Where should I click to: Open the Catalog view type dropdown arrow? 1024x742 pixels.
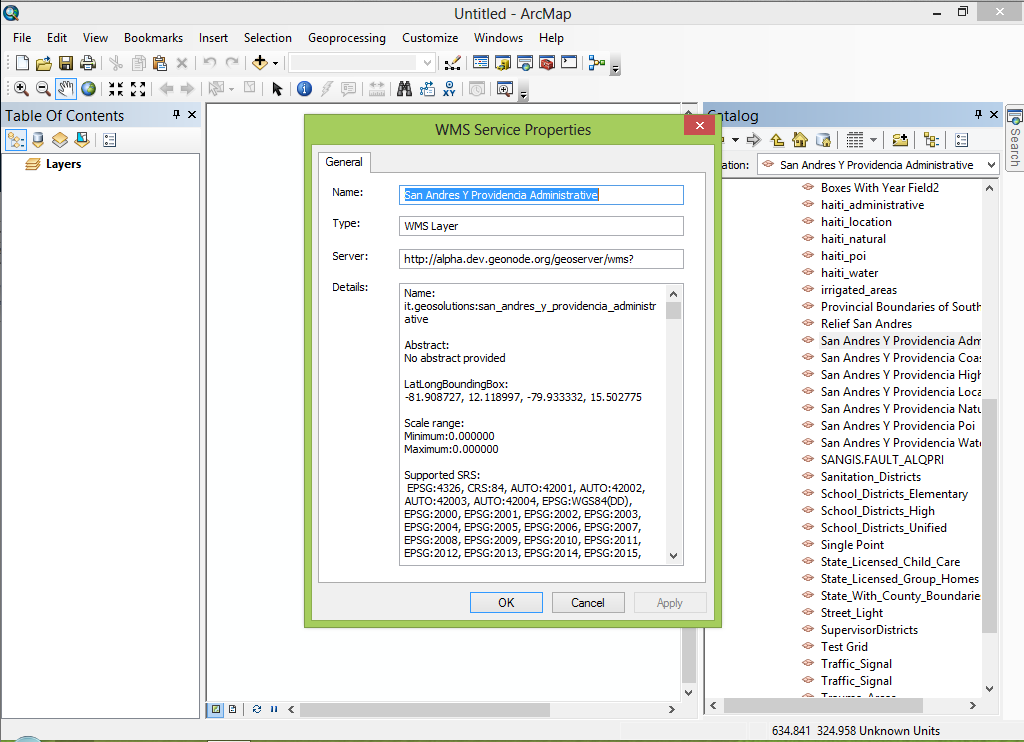point(873,140)
